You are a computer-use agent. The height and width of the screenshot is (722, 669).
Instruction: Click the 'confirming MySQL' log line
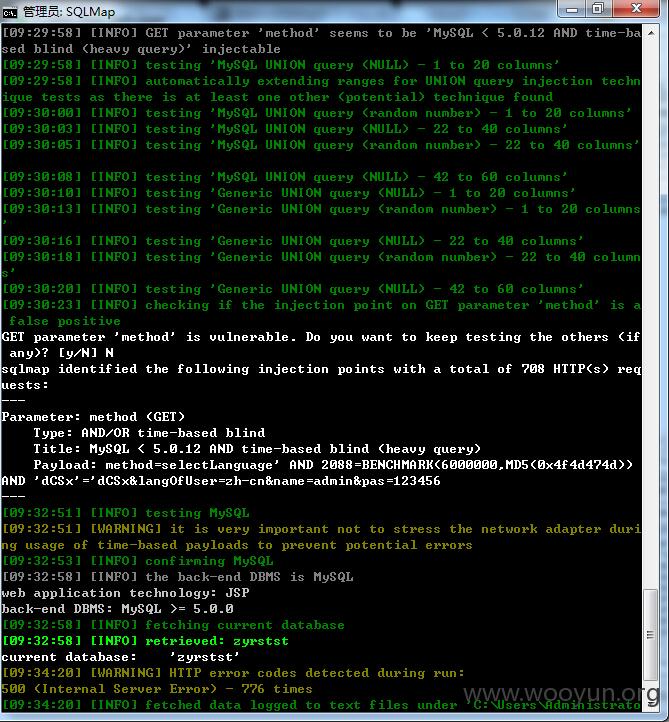tap(138, 561)
